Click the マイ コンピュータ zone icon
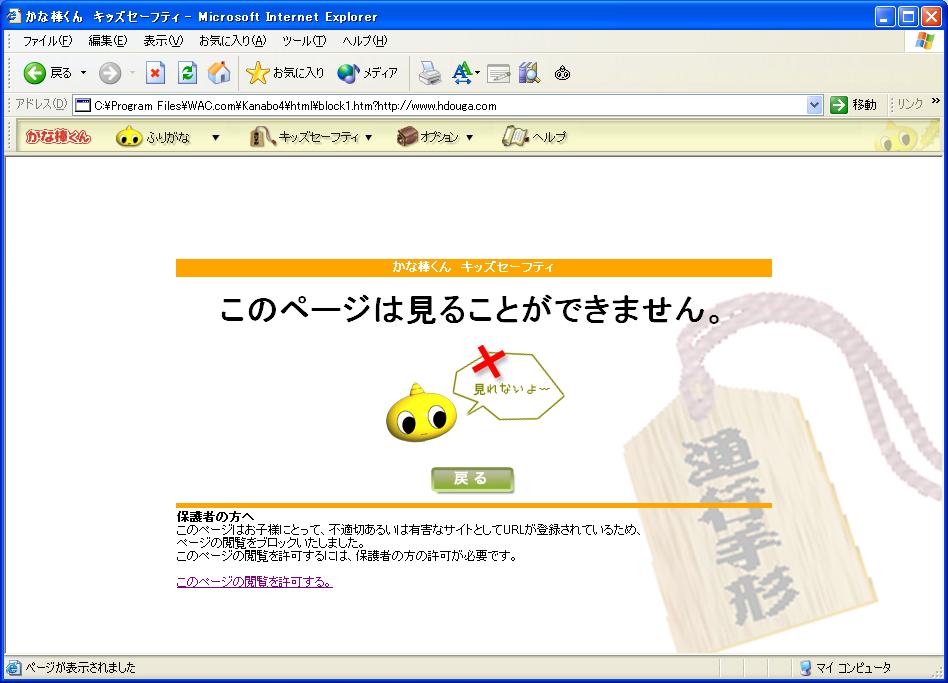 click(x=805, y=667)
